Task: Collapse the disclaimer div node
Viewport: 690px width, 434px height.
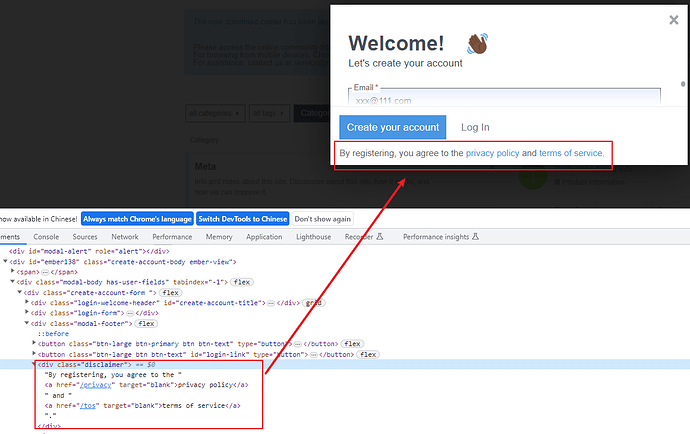Action: click(x=34, y=364)
